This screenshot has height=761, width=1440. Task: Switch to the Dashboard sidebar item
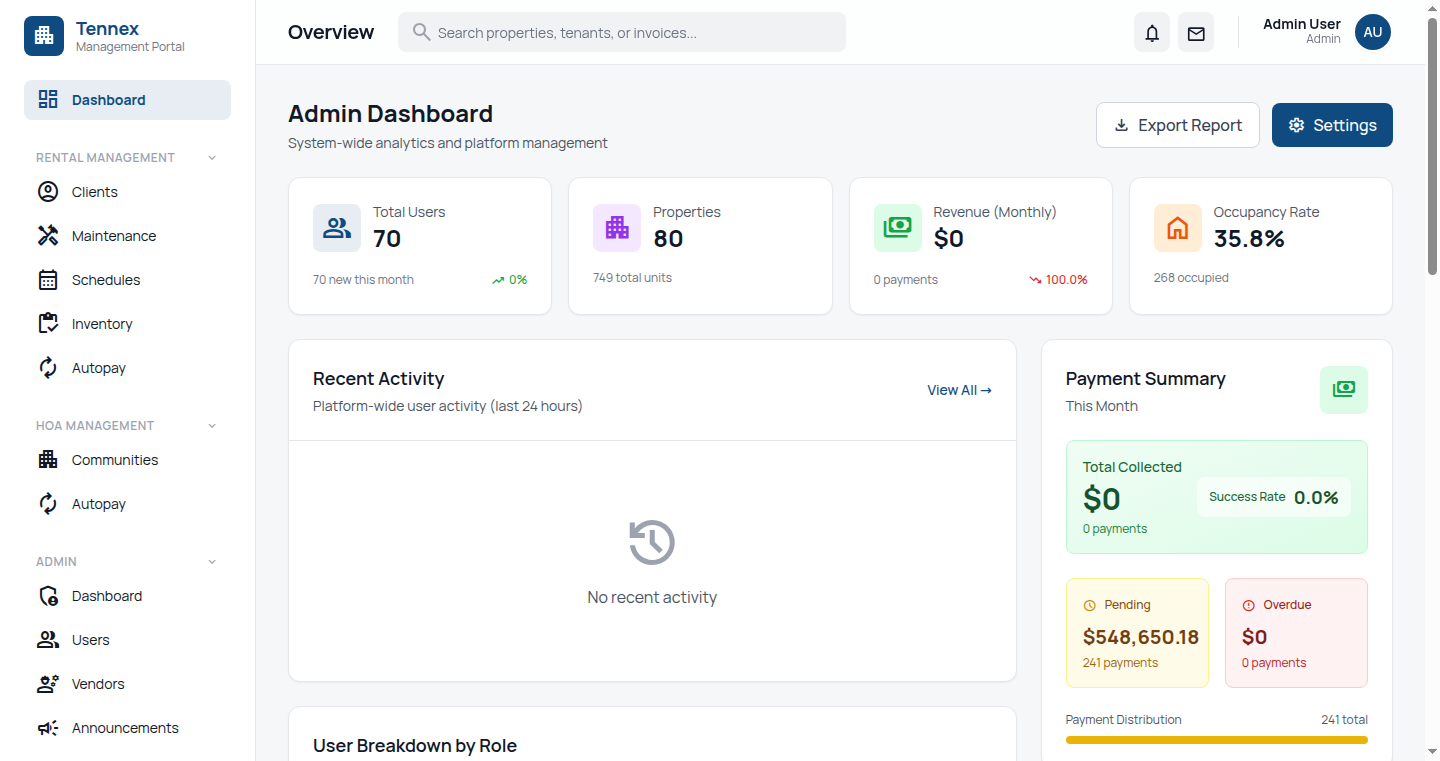coord(108,99)
